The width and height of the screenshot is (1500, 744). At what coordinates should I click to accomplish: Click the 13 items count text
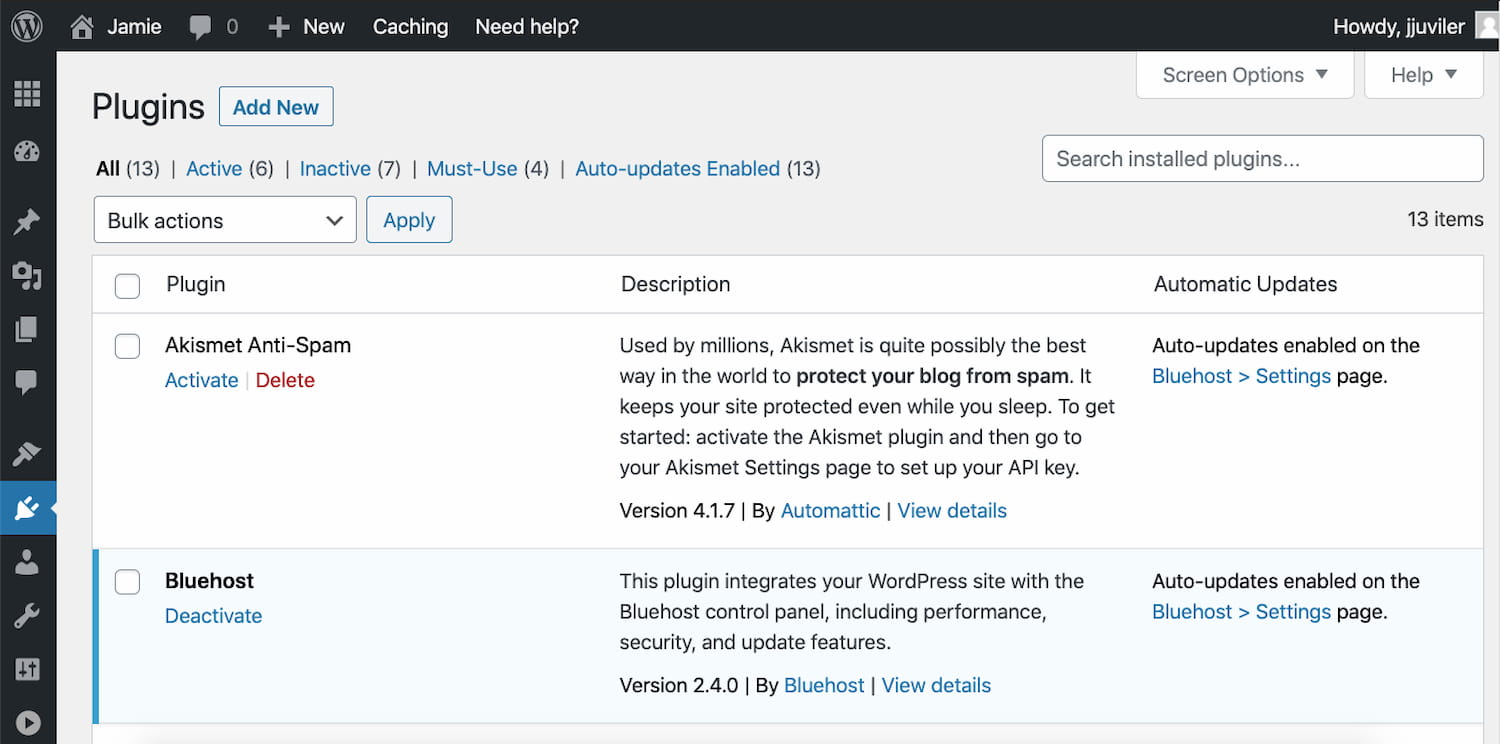coord(1445,219)
